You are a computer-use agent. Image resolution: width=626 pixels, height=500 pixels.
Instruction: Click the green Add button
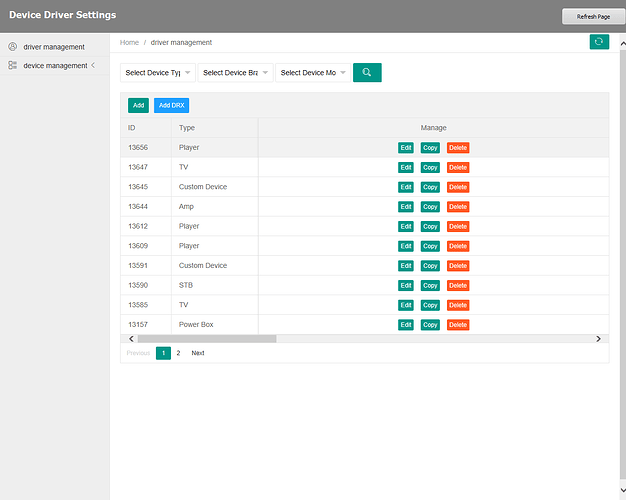coord(138,105)
